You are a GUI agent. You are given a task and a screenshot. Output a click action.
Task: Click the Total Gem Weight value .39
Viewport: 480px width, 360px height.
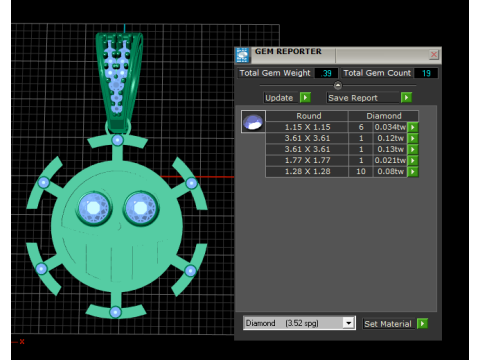pos(326,73)
